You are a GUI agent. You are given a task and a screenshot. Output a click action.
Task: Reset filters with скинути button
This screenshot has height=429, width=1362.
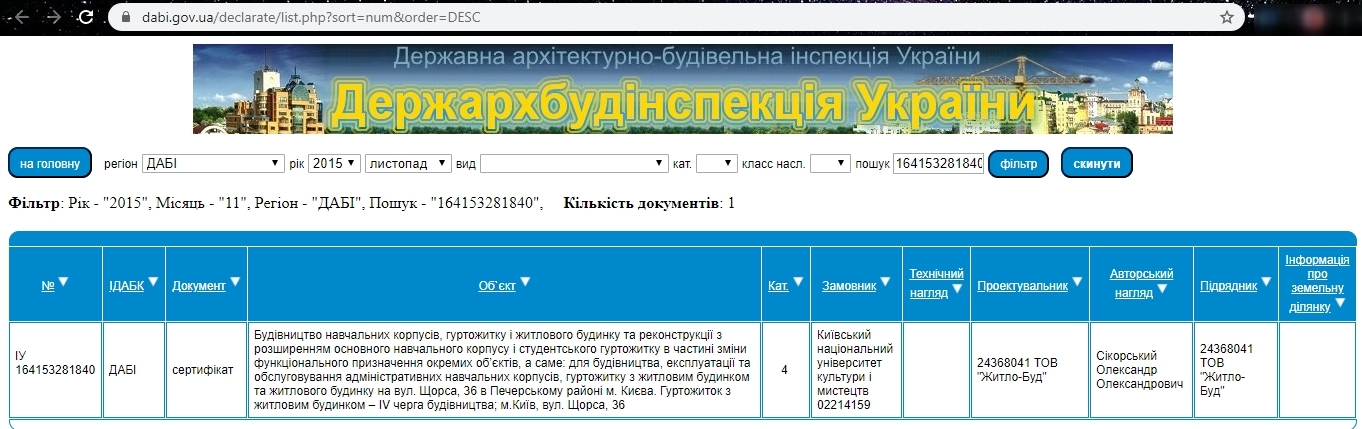click(x=1097, y=163)
